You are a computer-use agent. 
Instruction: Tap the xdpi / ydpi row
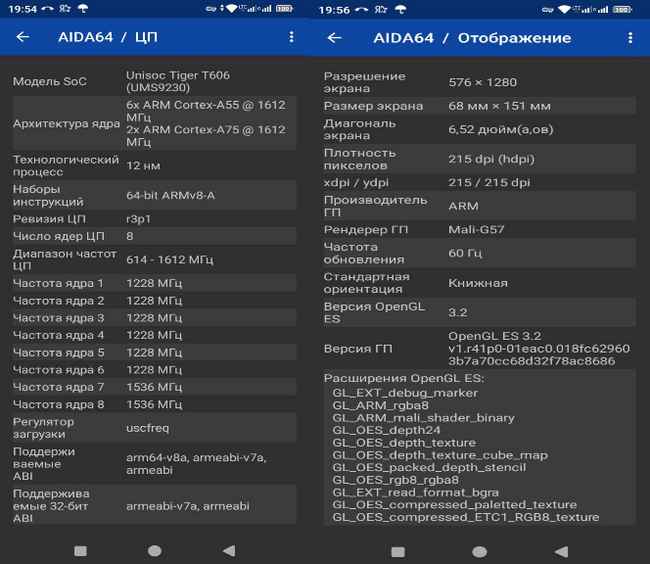479,182
